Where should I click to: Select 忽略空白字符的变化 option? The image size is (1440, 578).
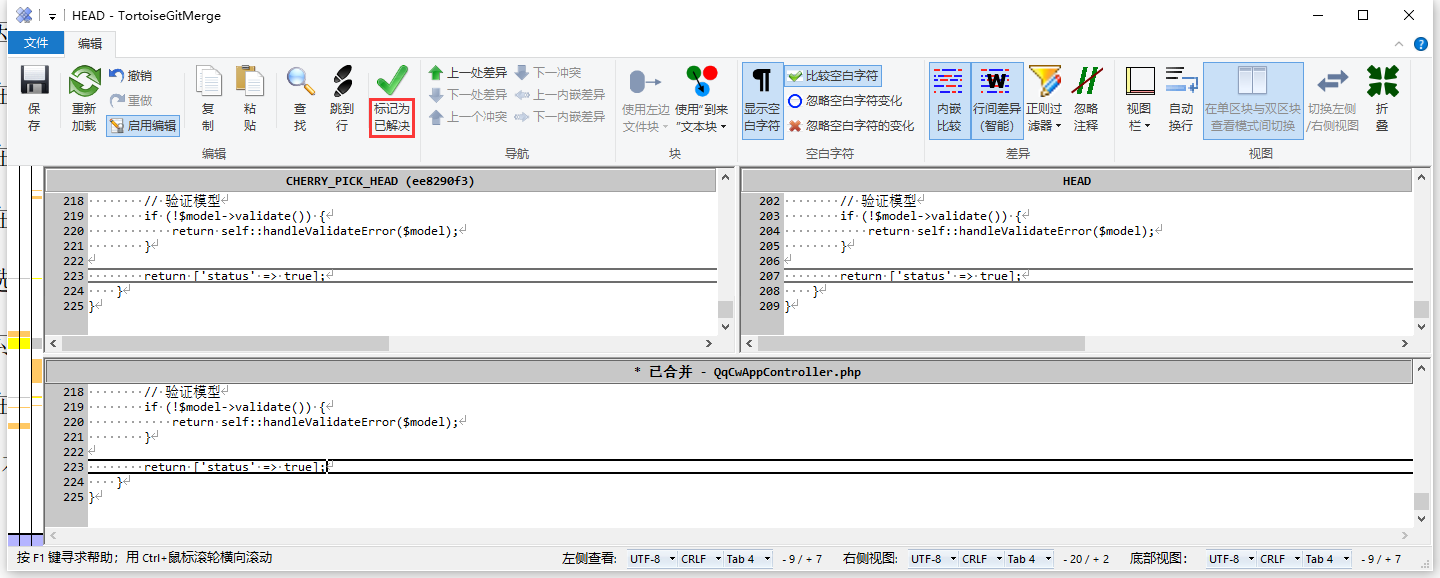[851, 126]
